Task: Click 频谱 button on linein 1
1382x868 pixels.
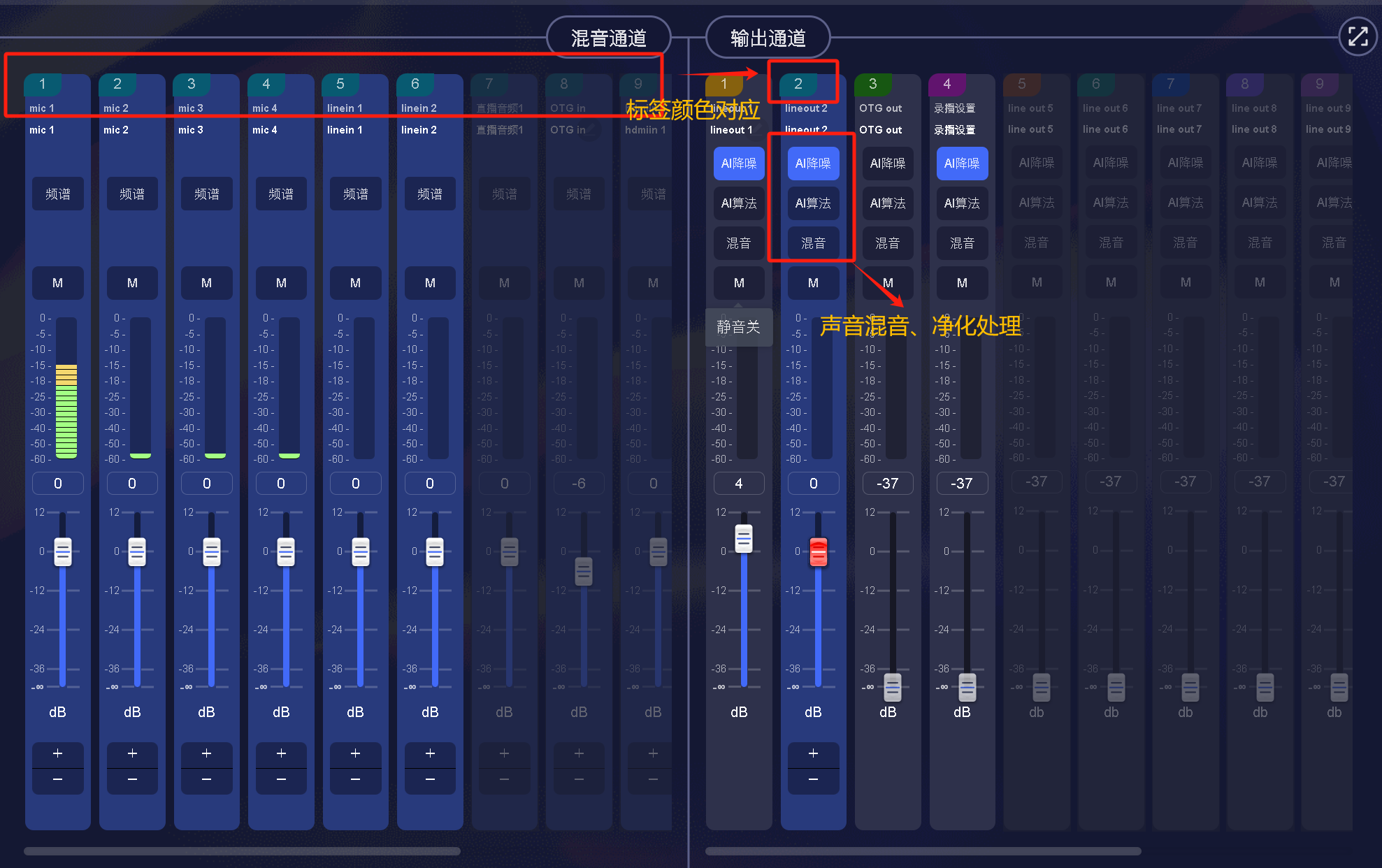Action: [x=355, y=194]
